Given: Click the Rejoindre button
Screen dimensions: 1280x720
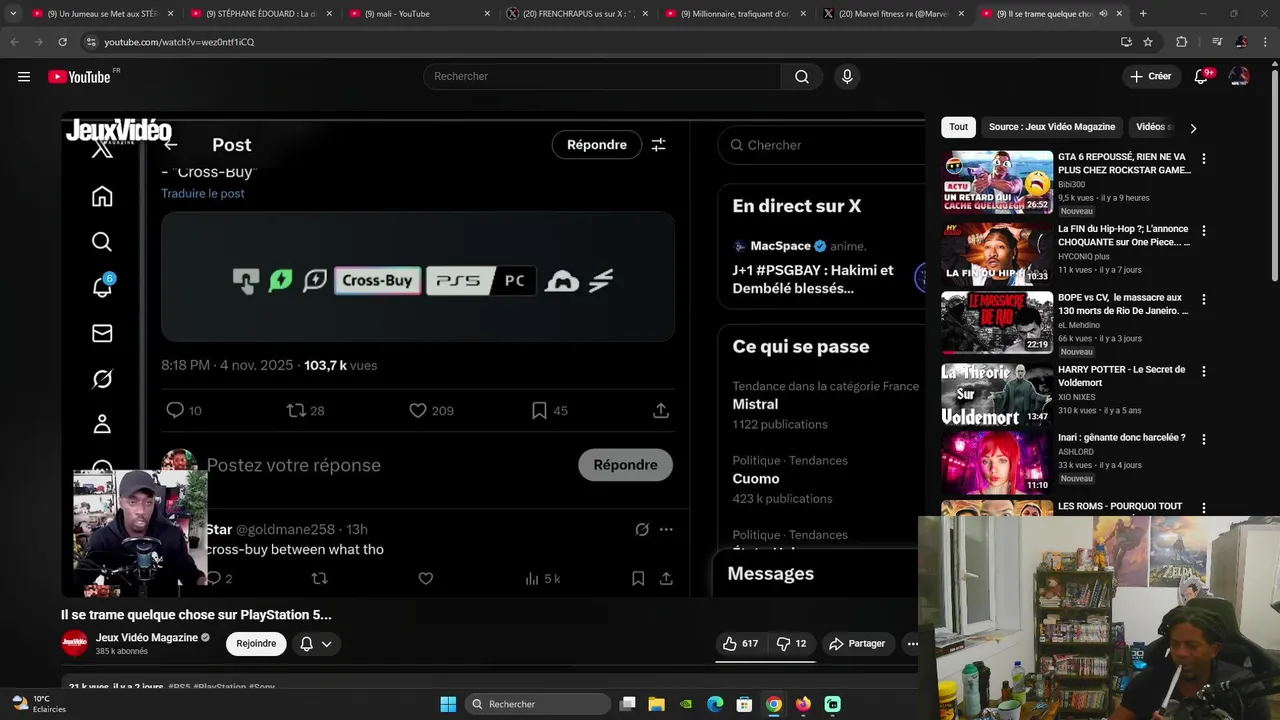Looking at the screenshot, I should pyautogui.click(x=256, y=644).
